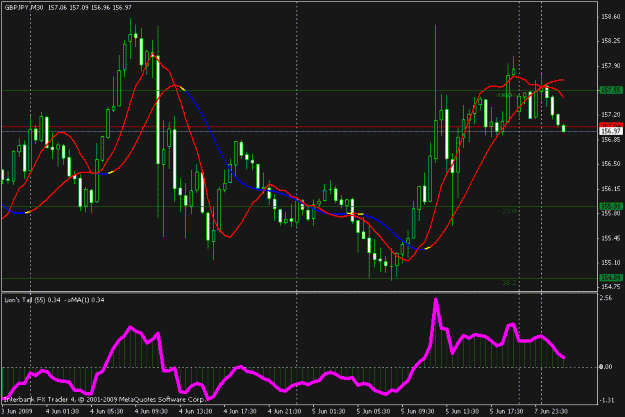This screenshot has width=625, height=417.
Task: Click the 157.90 price scale label
Action: click(610, 66)
